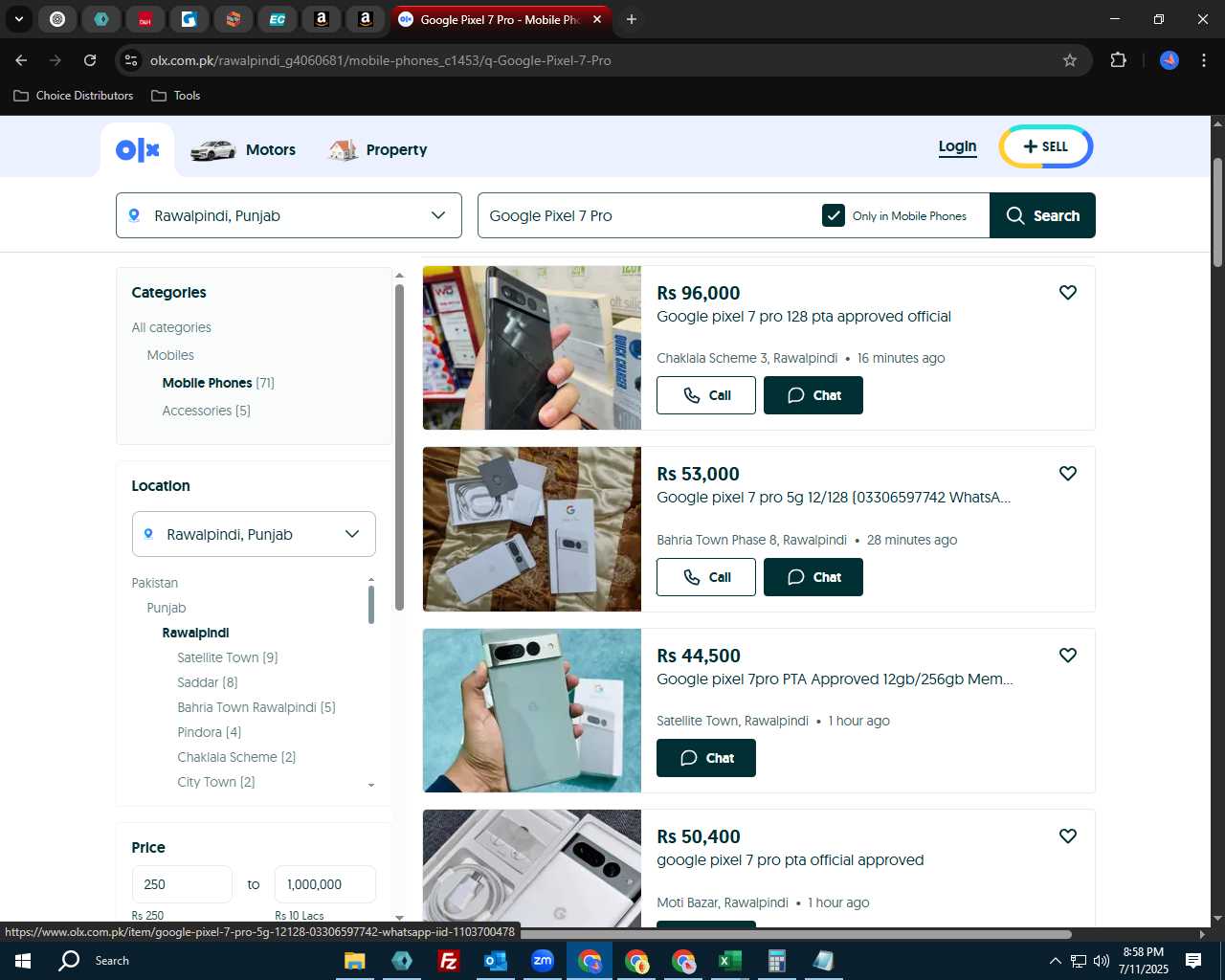Open Zoom from the taskbar
Screen dimensions: 1225x980
coord(543,961)
